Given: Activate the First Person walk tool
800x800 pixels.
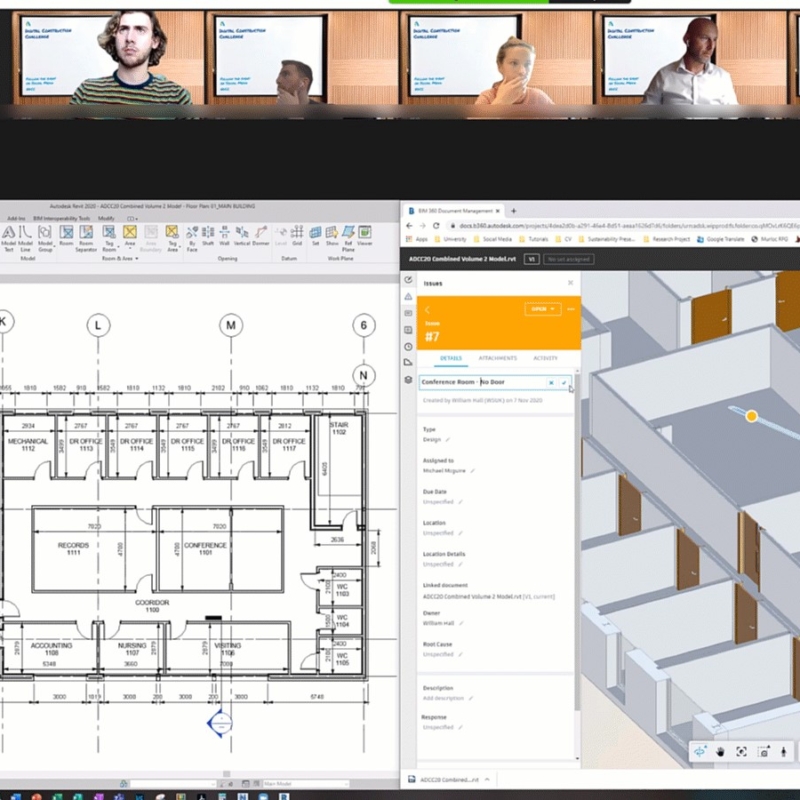Looking at the screenshot, I should 784,751.
